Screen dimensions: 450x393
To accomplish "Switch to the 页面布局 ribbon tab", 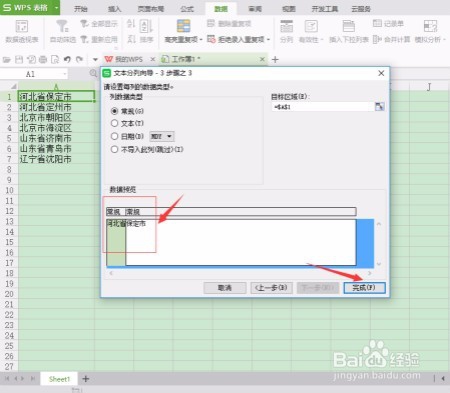I will (x=151, y=9).
